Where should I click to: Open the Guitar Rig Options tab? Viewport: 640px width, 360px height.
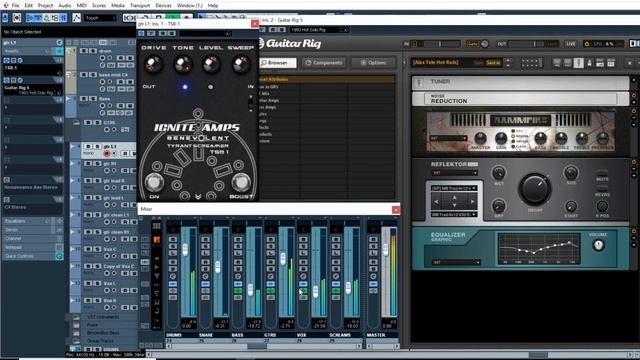click(x=373, y=63)
